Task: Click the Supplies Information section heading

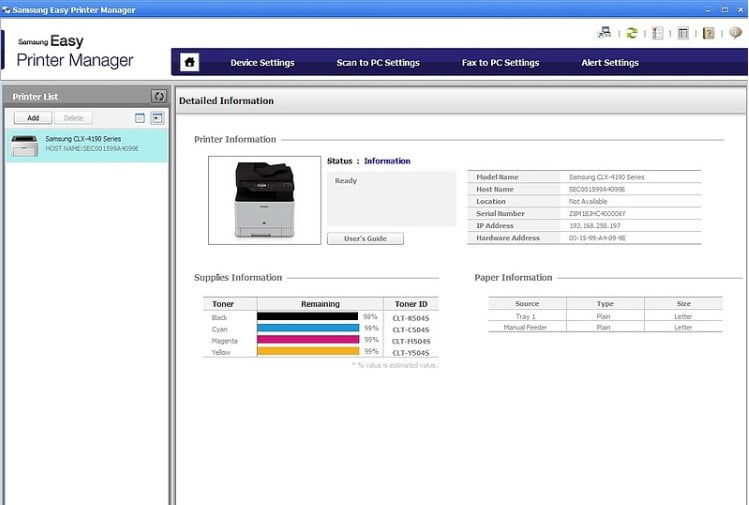Action: tap(238, 278)
